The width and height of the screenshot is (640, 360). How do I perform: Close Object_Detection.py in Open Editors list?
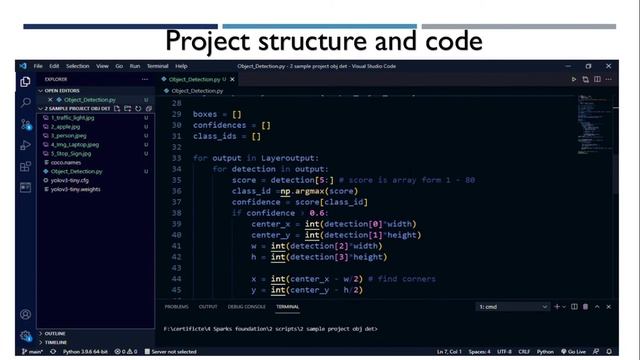(x=50, y=100)
